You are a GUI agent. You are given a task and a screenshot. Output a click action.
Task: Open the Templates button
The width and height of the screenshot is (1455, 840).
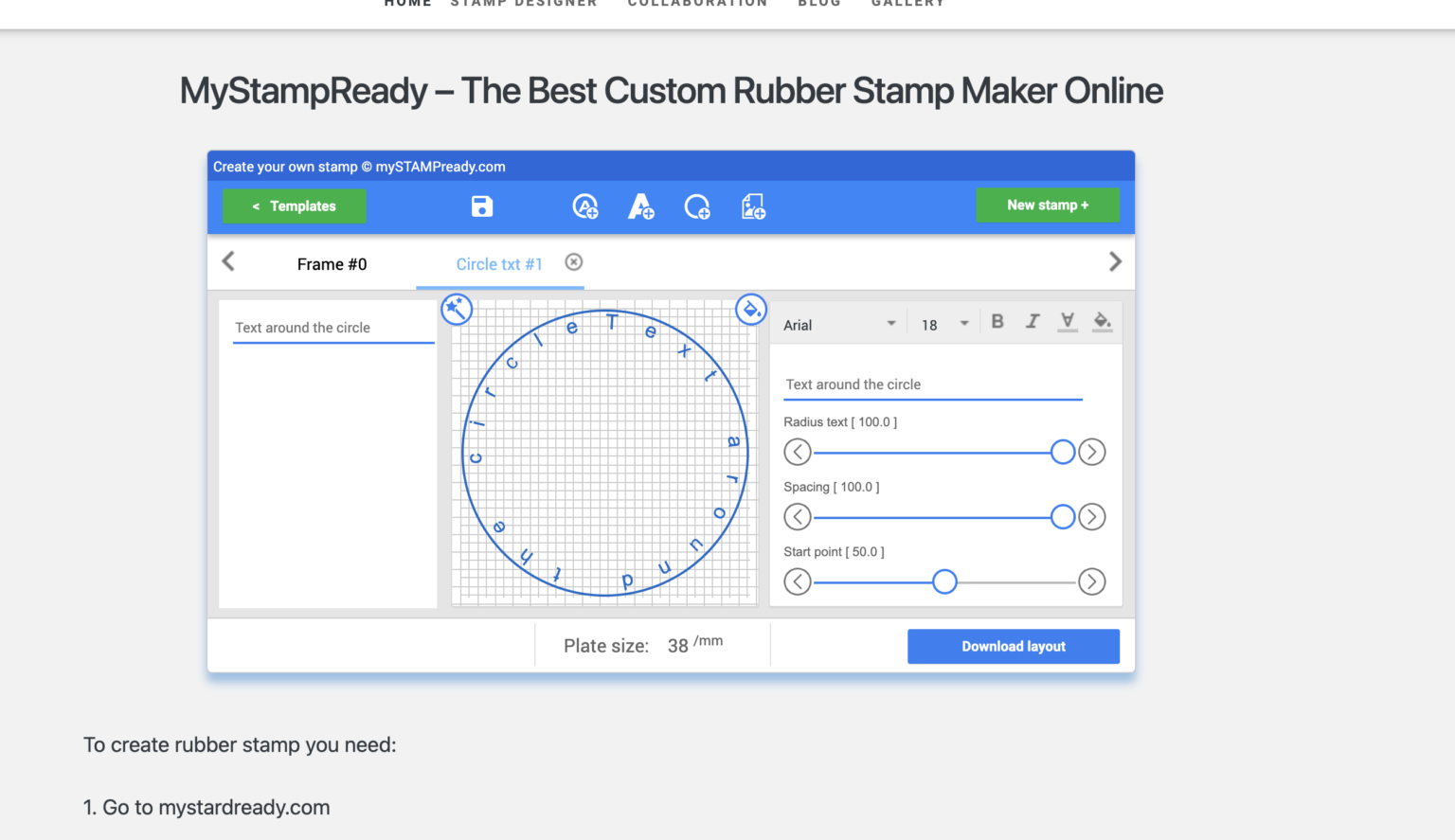pos(295,206)
